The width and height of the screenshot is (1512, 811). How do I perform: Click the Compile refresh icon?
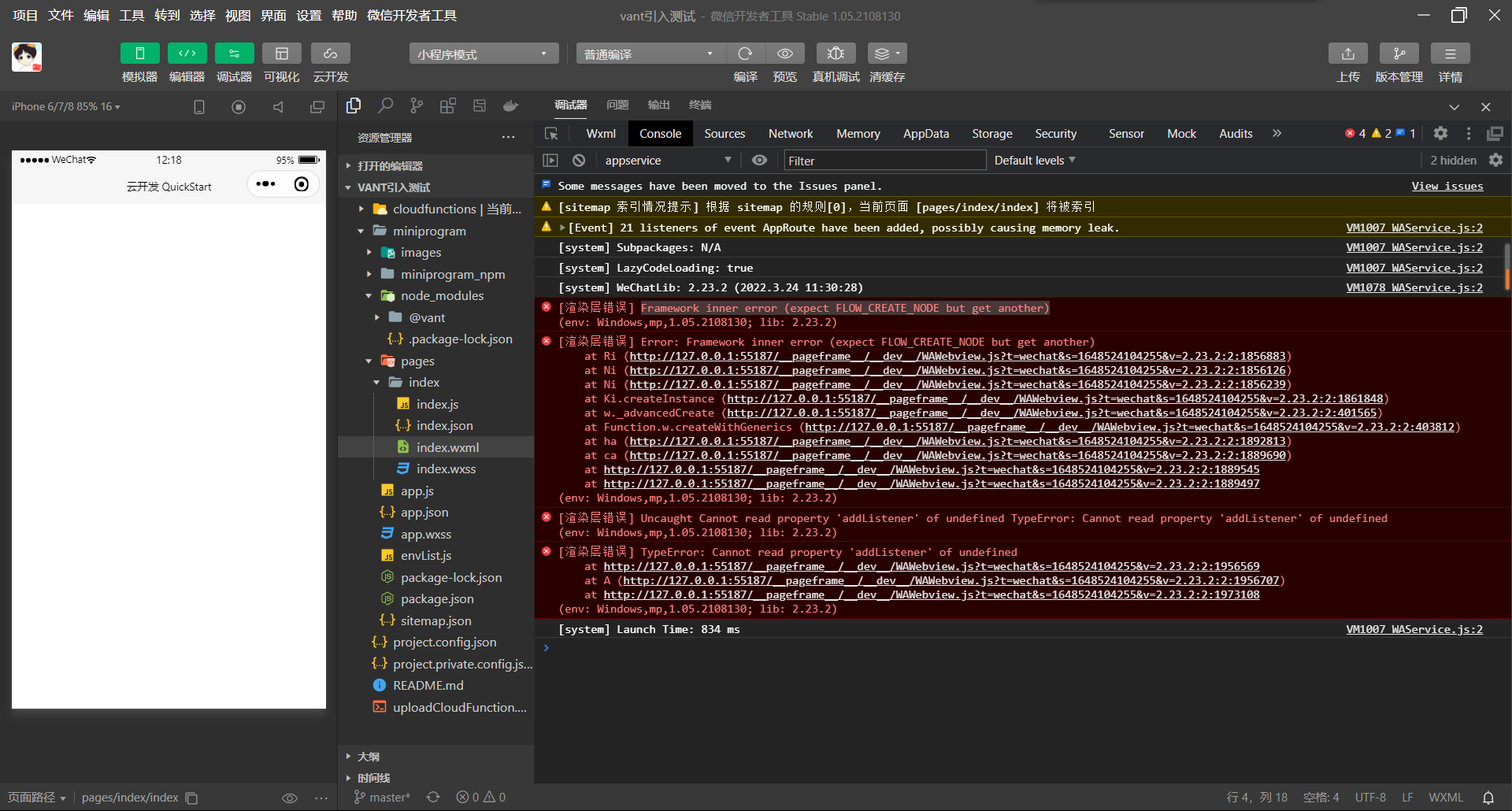(x=745, y=54)
